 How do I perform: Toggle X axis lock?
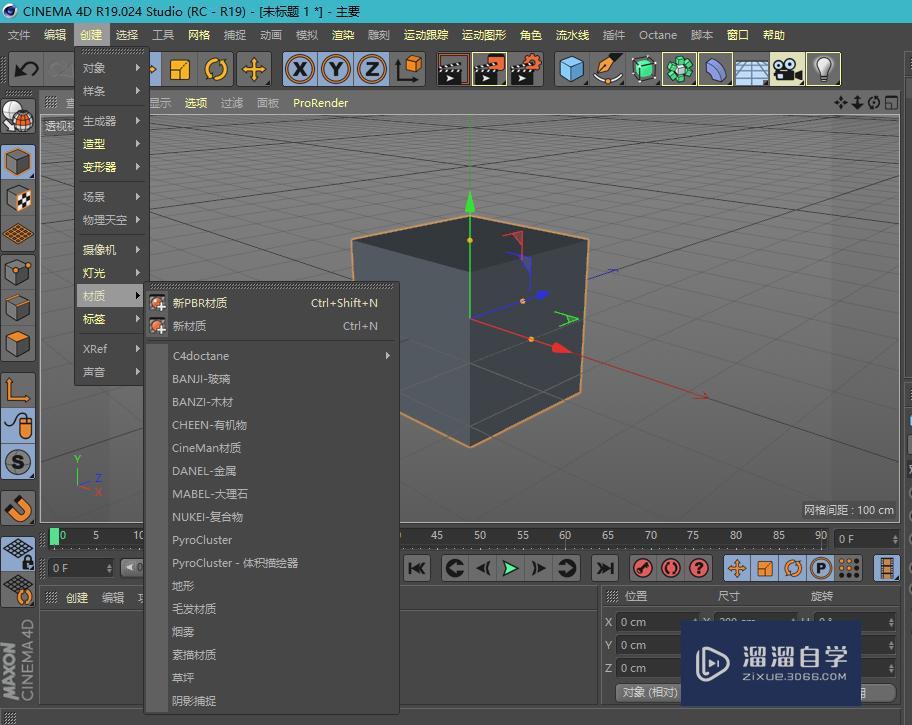point(300,69)
